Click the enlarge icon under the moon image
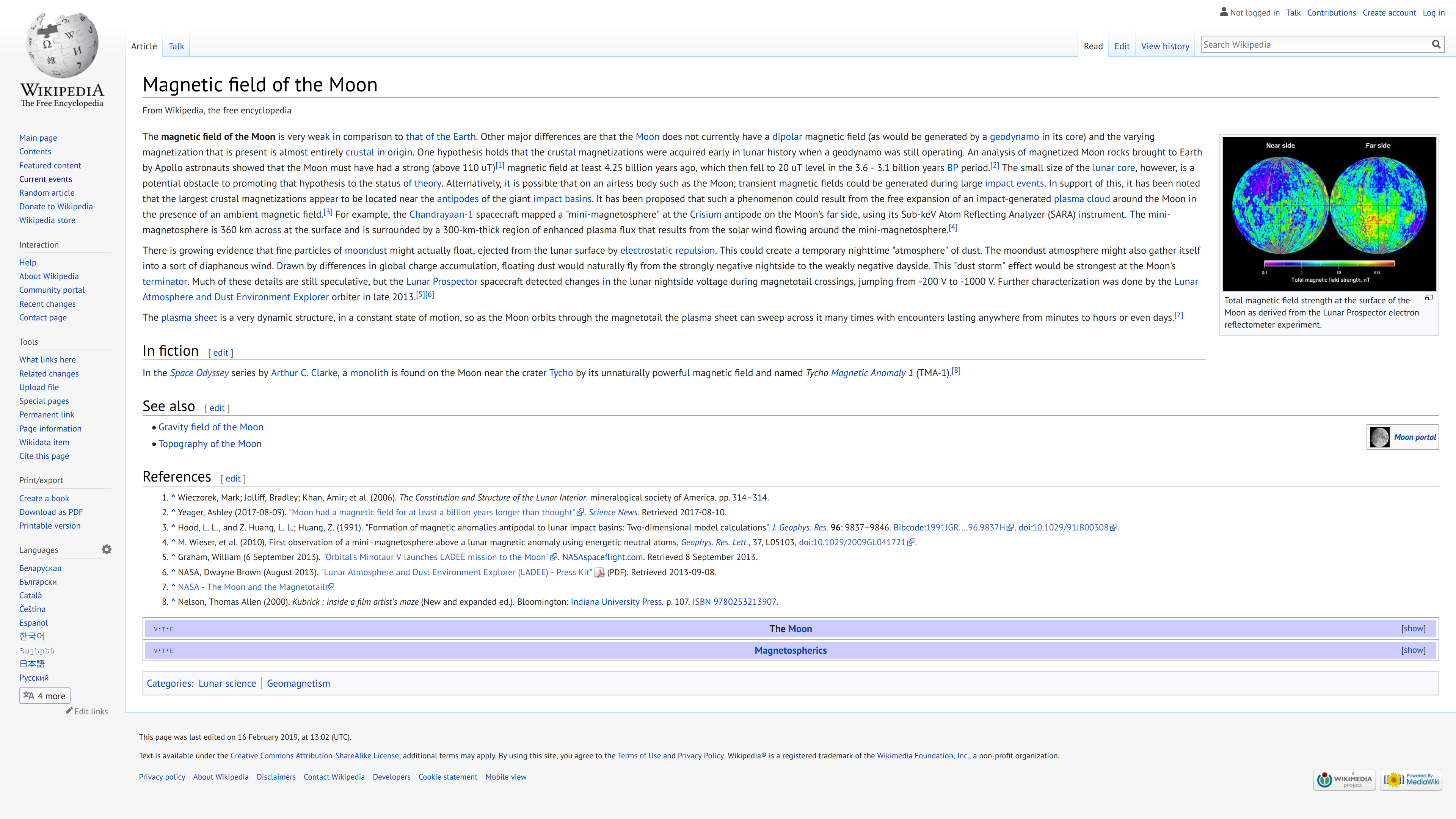1456x819 pixels. pos(1428,298)
